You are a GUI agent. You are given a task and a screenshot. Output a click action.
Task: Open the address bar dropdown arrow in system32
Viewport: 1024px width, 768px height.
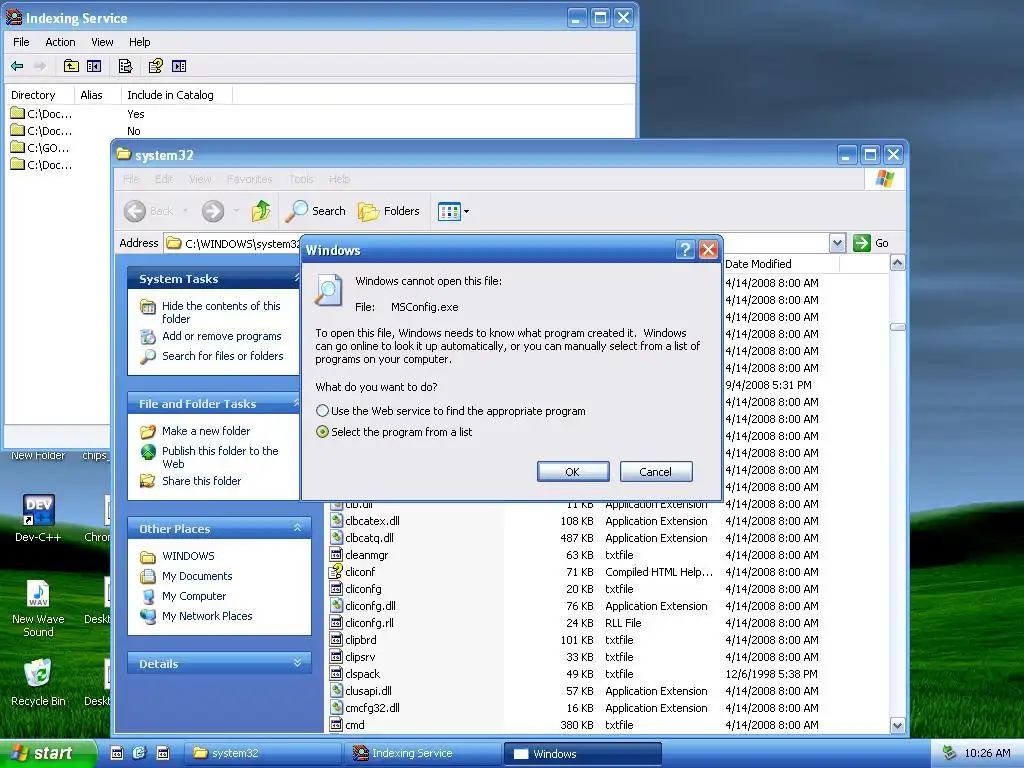click(837, 243)
